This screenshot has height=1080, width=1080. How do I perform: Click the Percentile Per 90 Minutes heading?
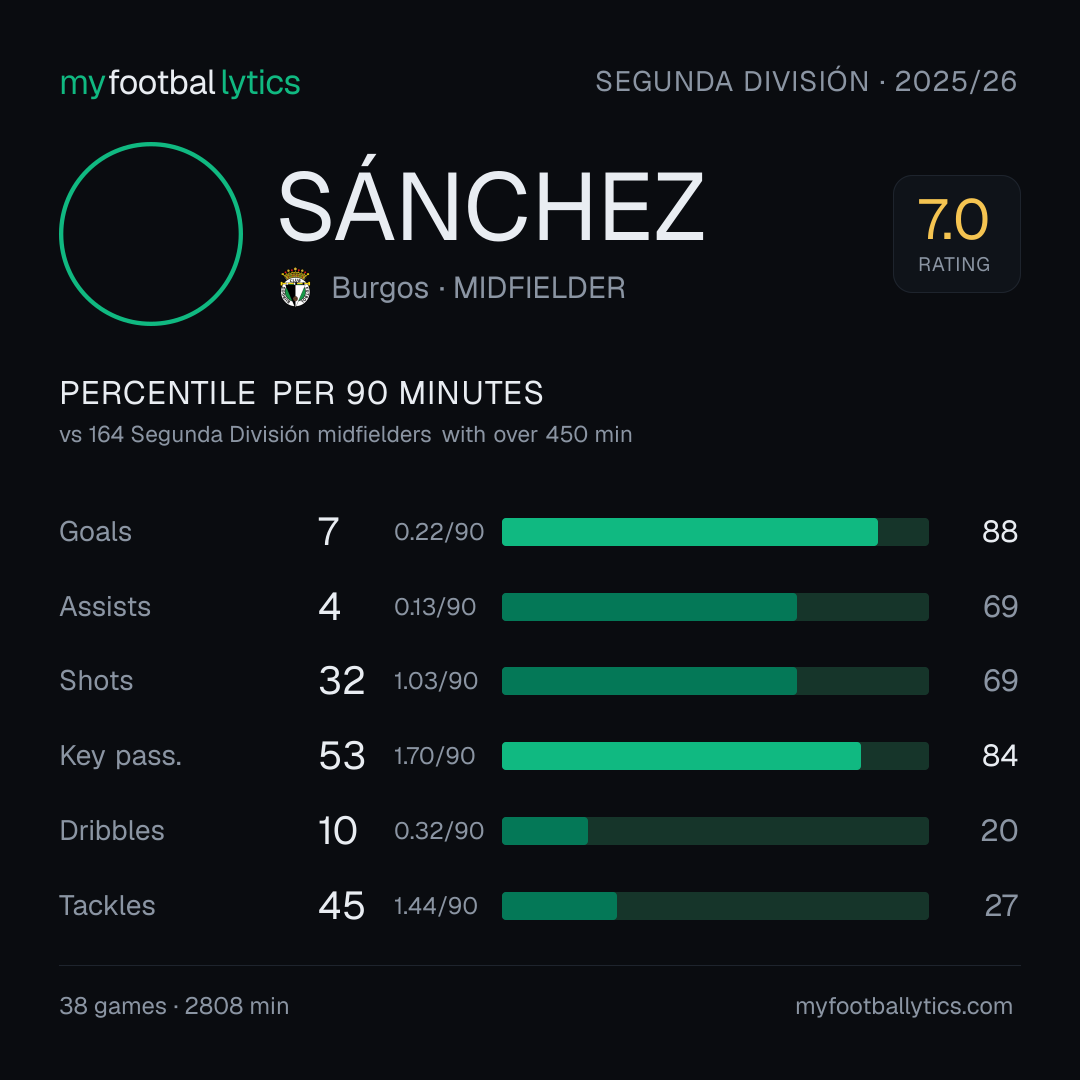(302, 393)
